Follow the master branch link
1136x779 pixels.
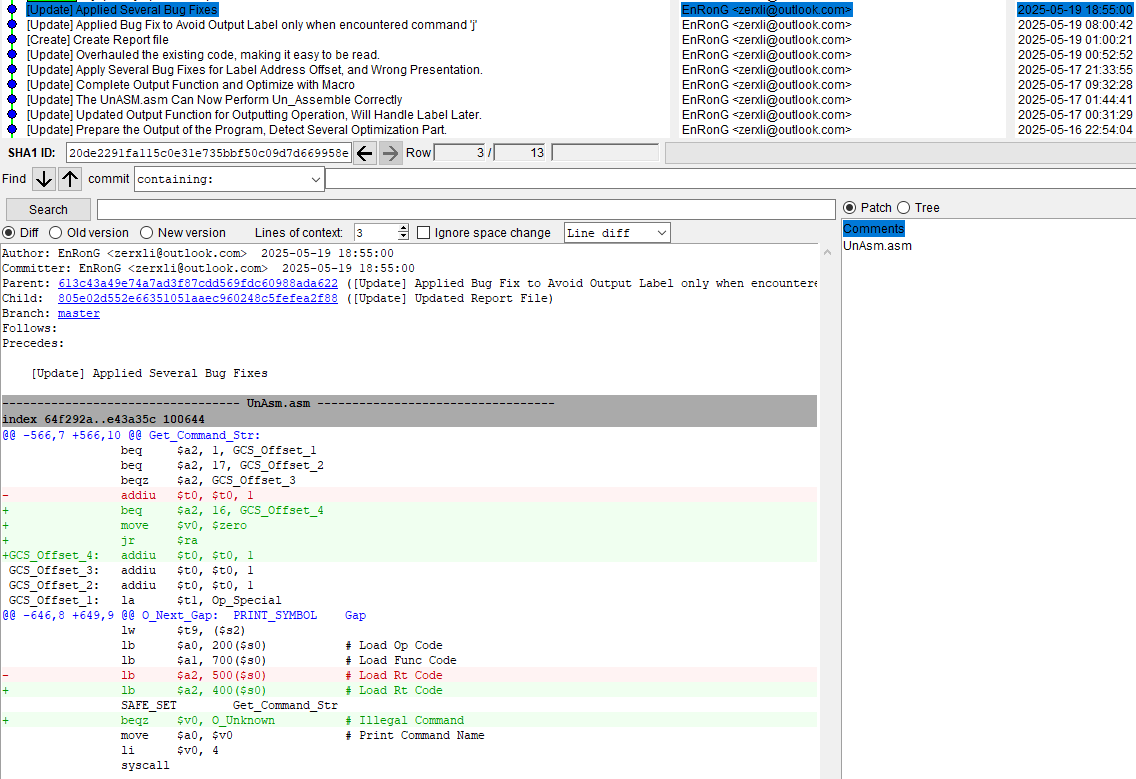pyautogui.click(x=79, y=314)
